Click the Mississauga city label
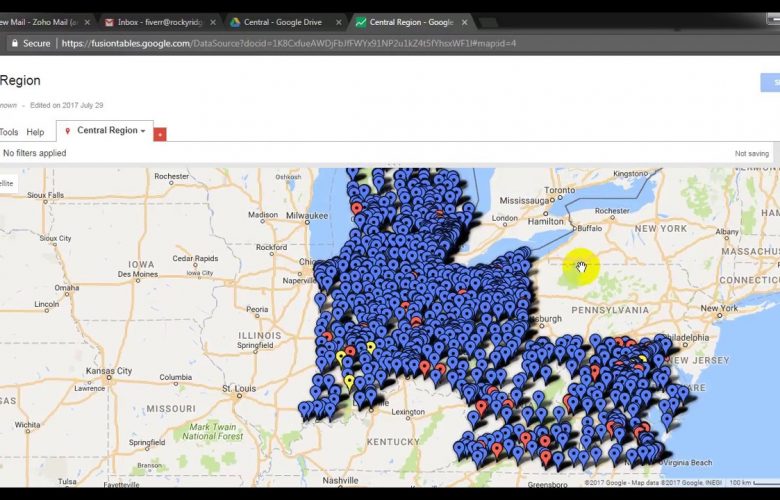Viewport: 780px width, 500px height. (x=524, y=200)
